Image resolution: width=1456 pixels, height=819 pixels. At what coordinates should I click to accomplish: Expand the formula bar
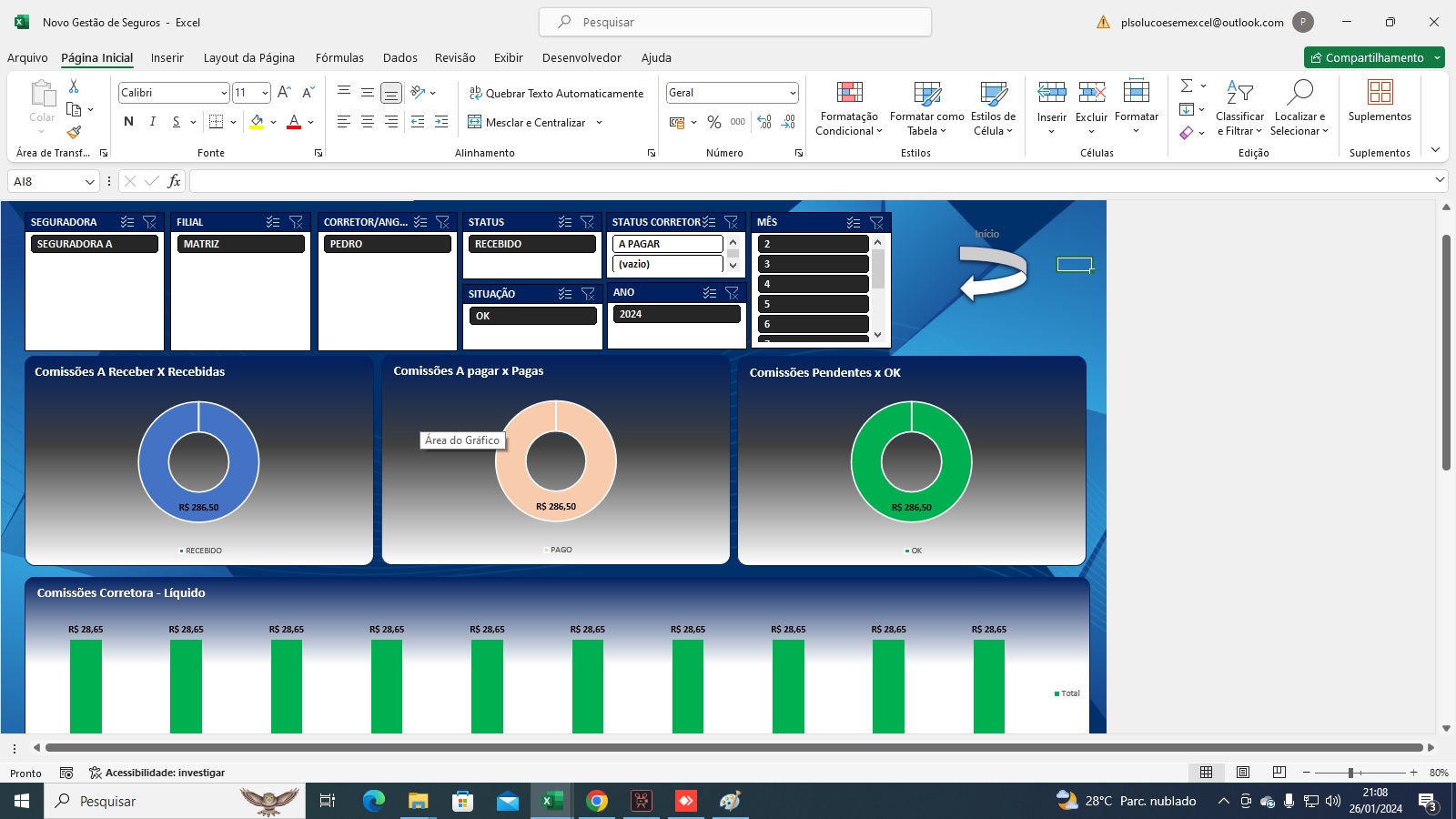pos(1439,180)
